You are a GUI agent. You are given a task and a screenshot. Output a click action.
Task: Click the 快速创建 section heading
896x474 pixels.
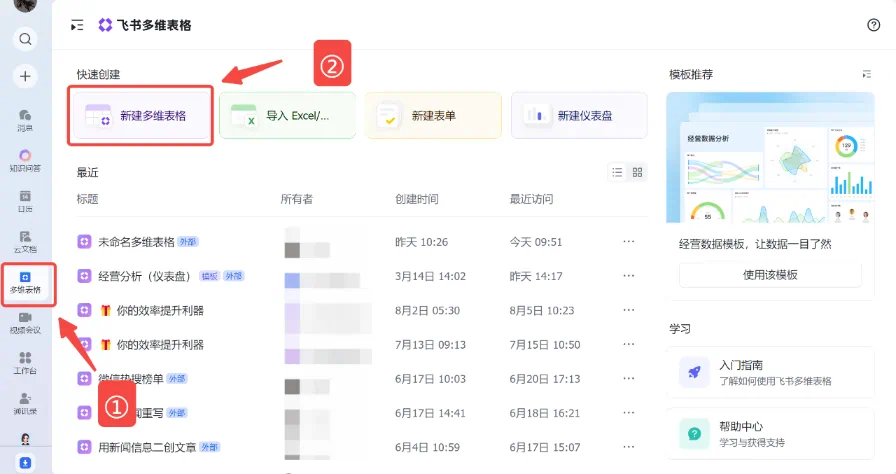98,74
